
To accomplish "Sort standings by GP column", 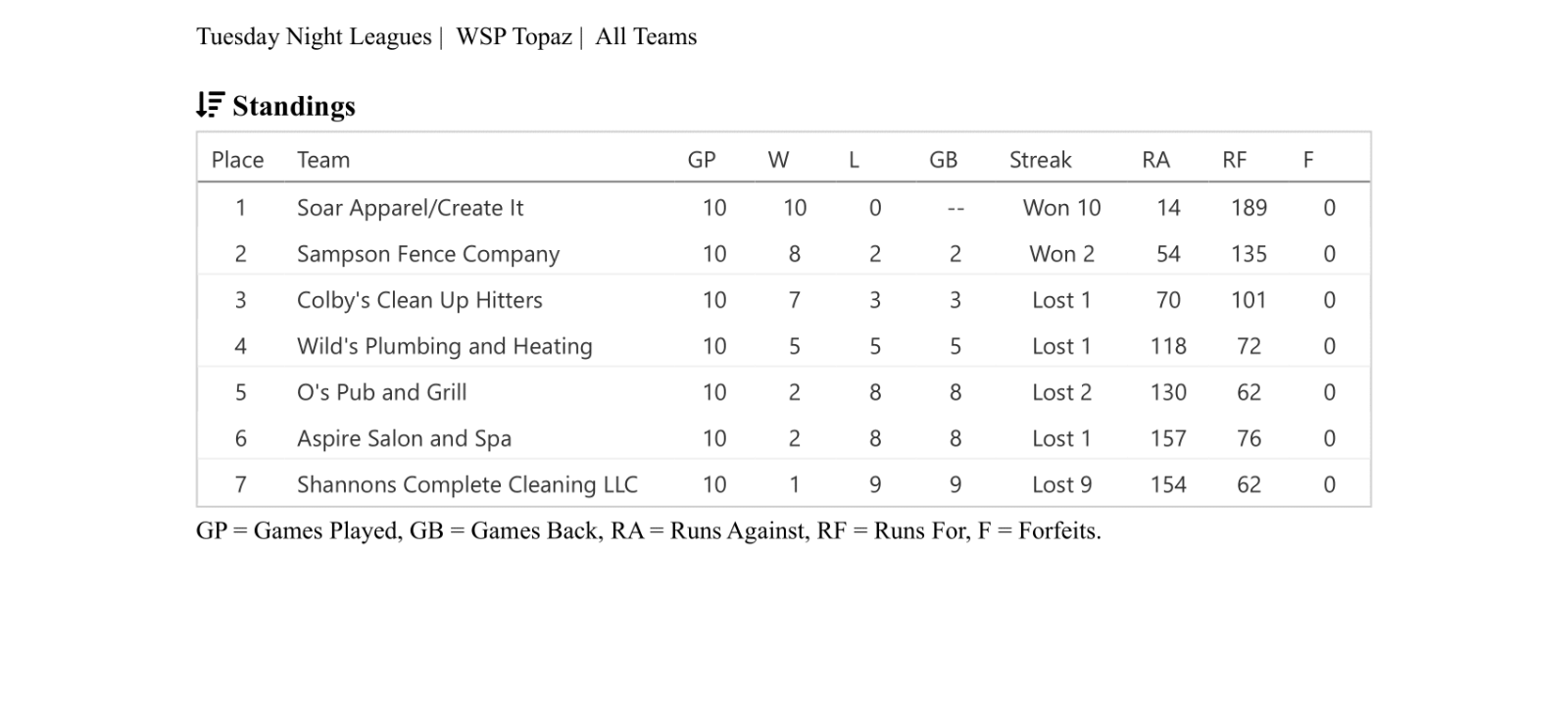I will tap(702, 160).
